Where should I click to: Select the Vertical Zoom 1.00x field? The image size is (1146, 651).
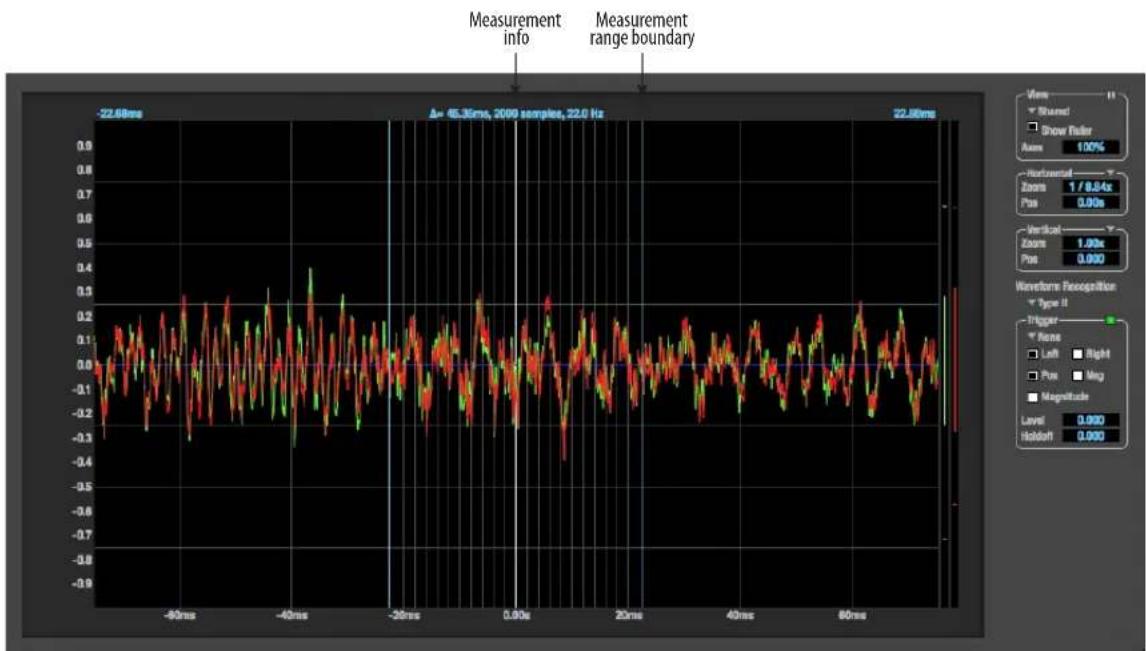click(1090, 243)
